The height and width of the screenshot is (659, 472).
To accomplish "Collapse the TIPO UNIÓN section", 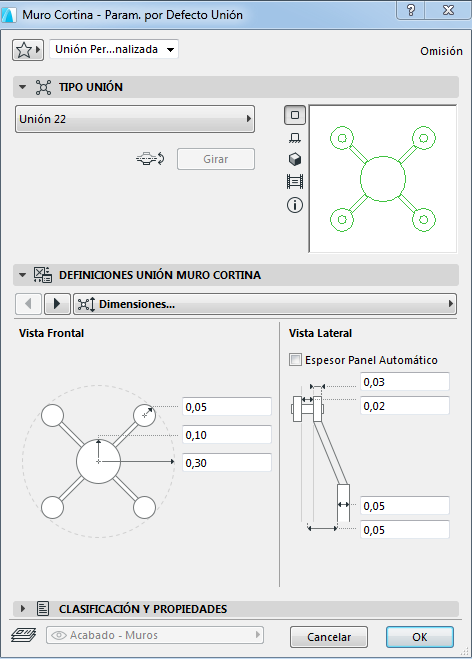I will (23, 87).
